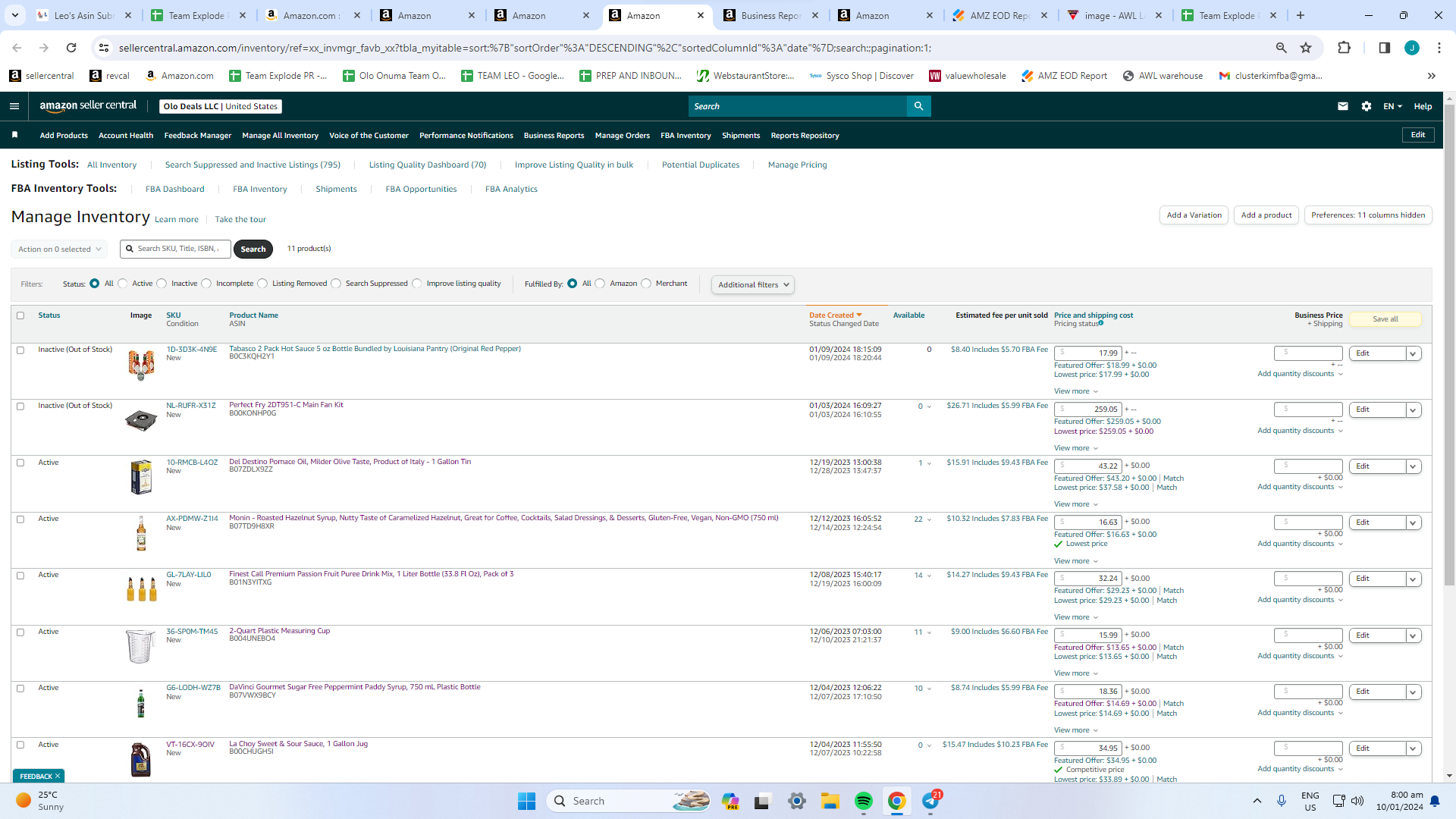Click the search magnifier button in Seller Central
Image resolution: width=1456 pixels, height=819 pixels.
[x=918, y=106]
